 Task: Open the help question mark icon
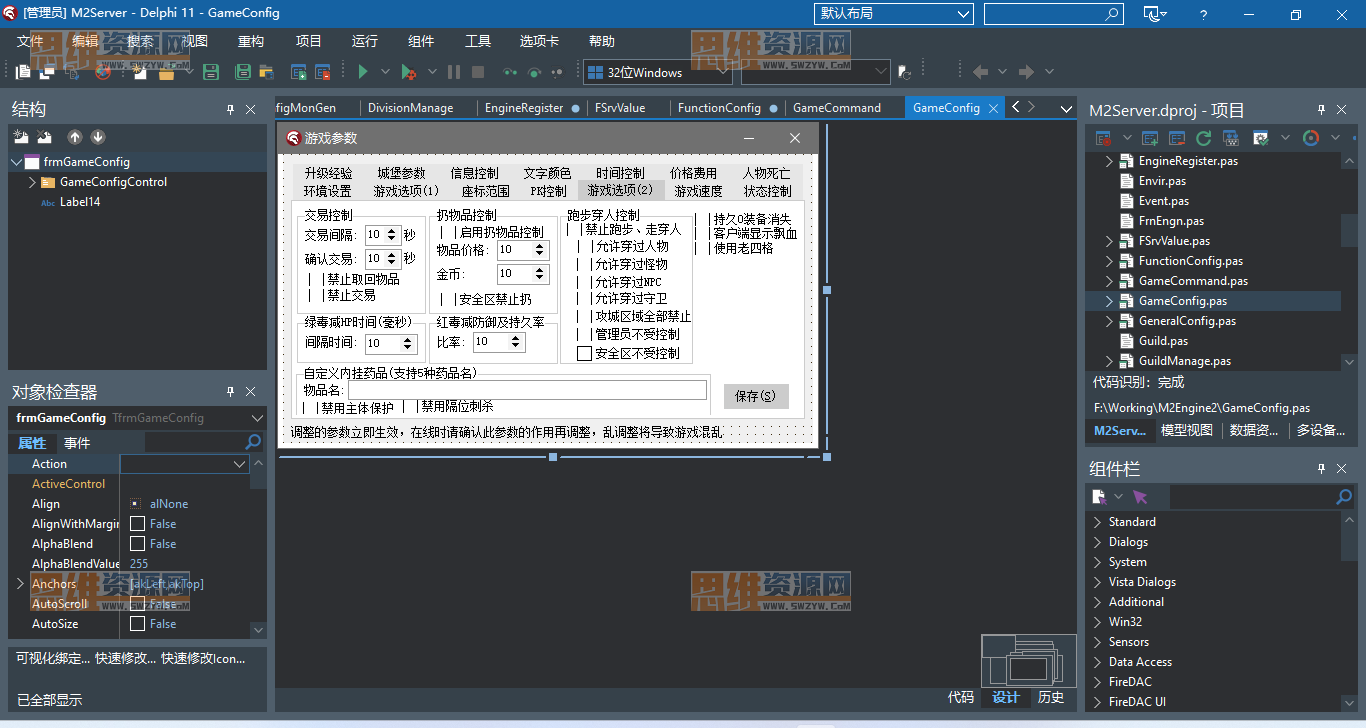coord(1204,14)
